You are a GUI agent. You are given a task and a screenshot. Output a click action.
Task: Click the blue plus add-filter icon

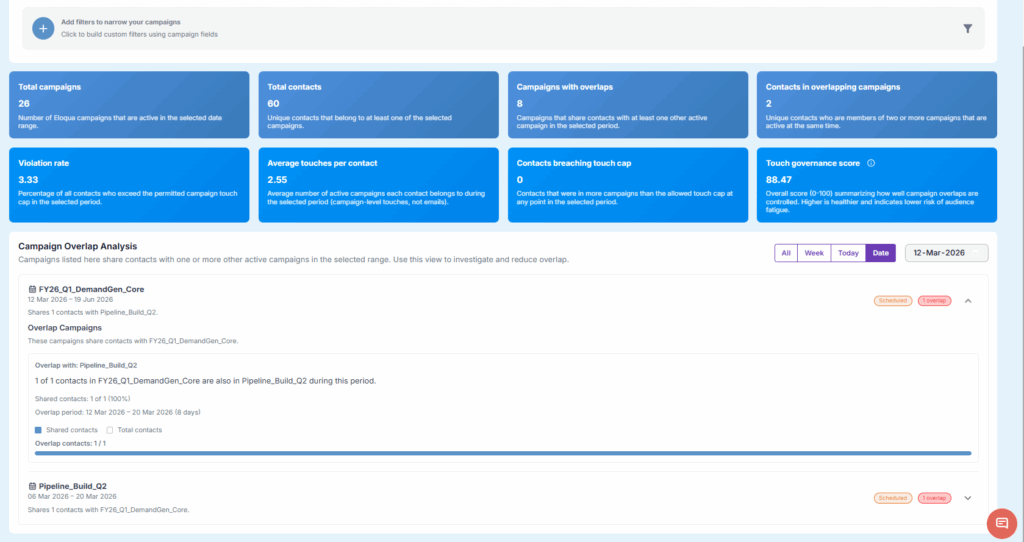(43, 28)
